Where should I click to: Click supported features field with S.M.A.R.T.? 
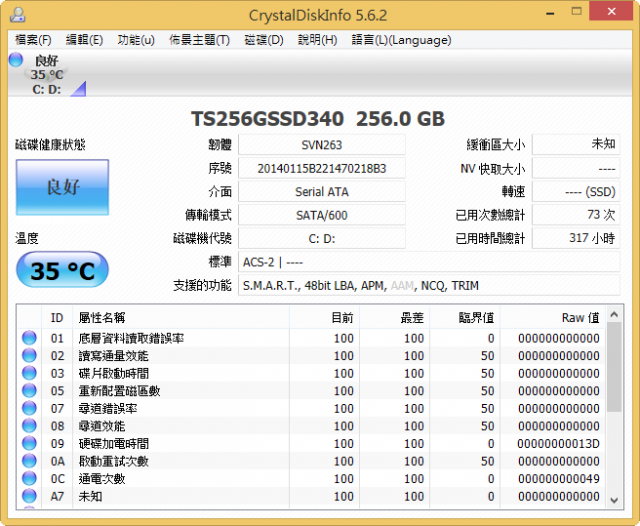429,286
